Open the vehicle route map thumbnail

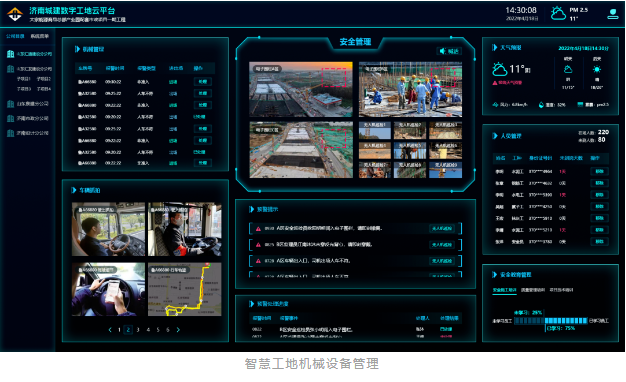tap(184, 289)
